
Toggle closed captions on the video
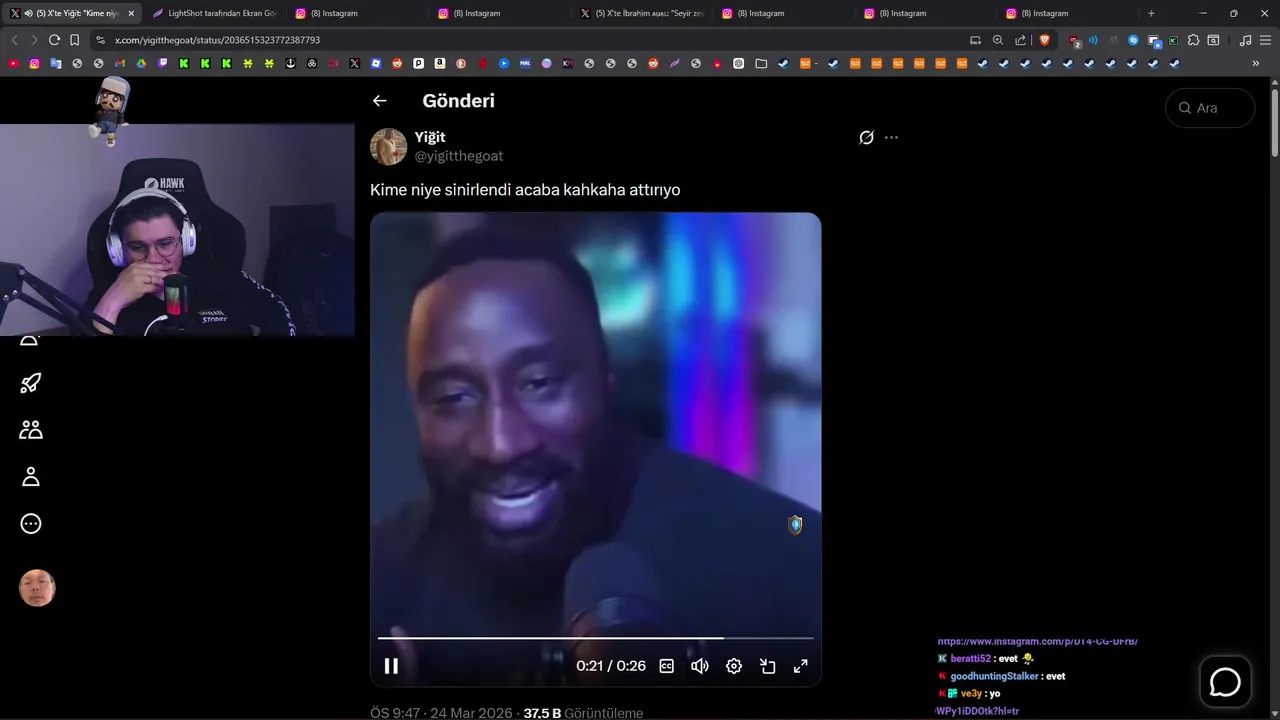[x=666, y=666]
